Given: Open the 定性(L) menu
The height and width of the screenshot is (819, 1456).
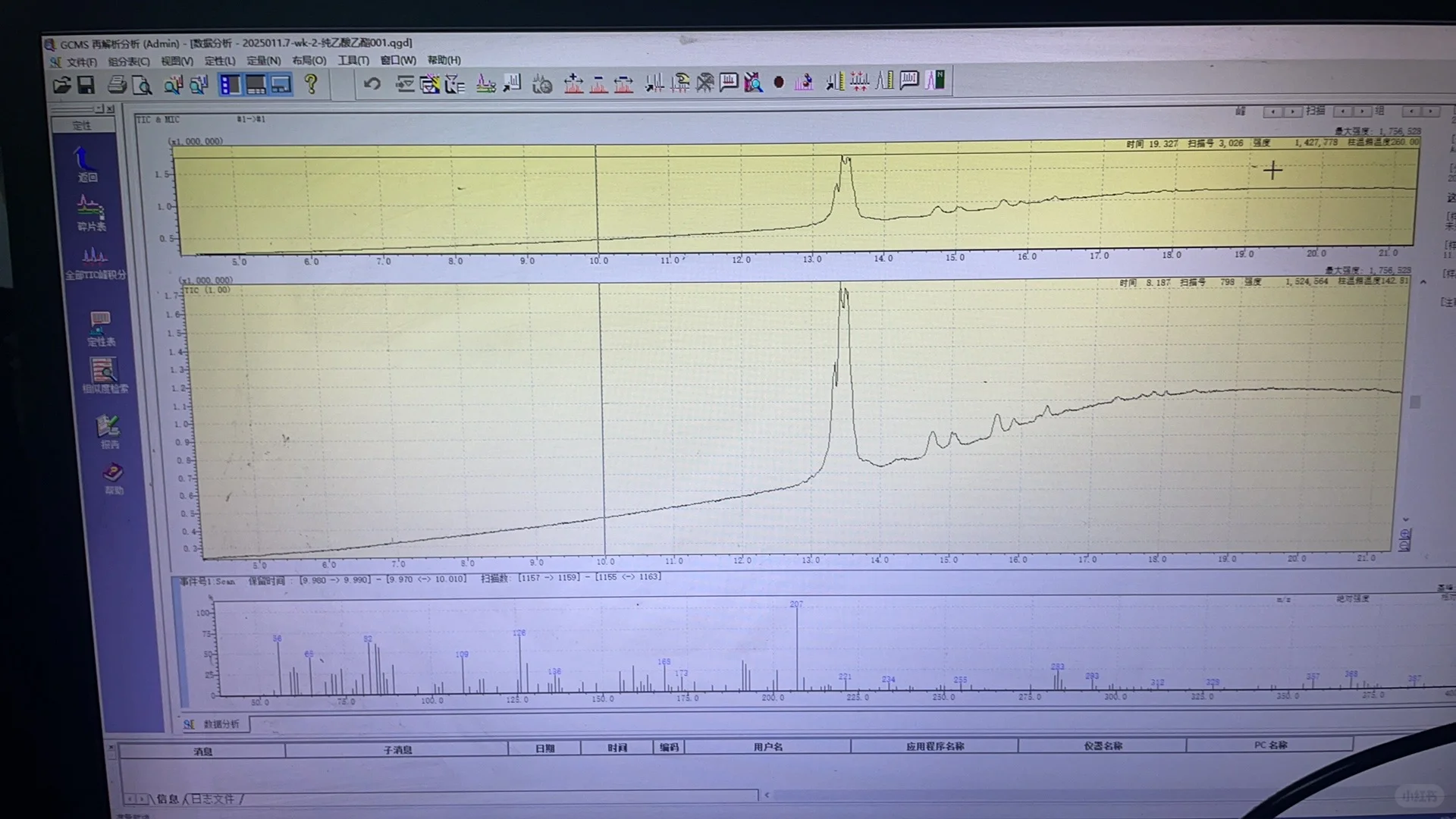Looking at the screenshot, I should [220, 61].
